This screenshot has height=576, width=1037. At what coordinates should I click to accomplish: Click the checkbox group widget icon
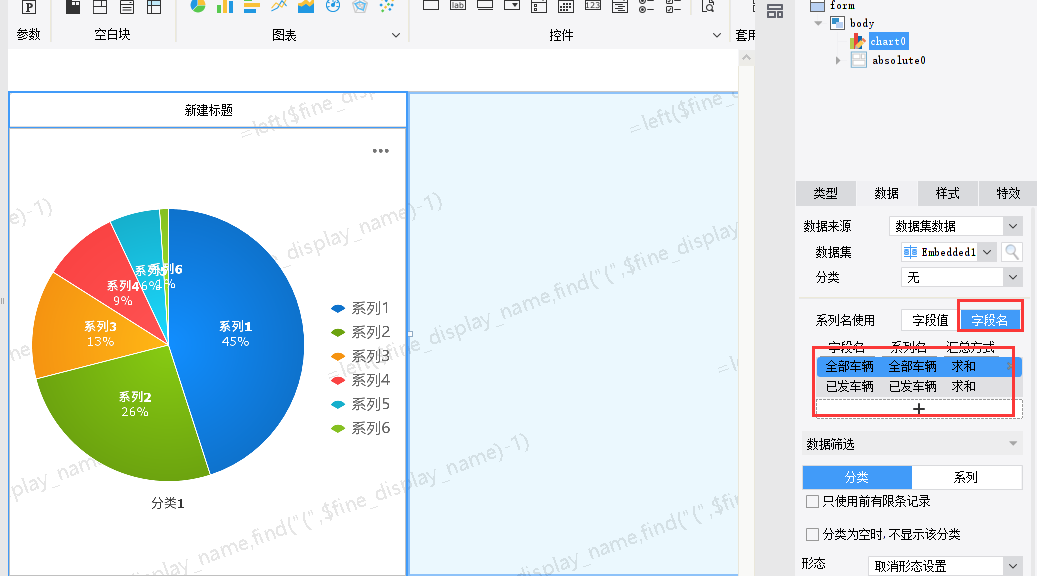[x=673, y=7]
